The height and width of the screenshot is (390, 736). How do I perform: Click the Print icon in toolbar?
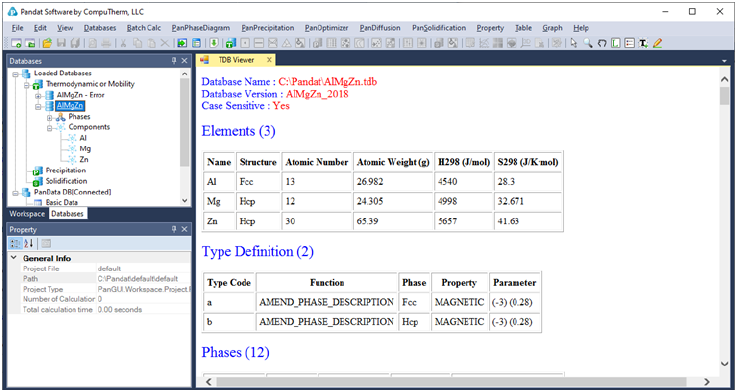[x=106, y=43]
